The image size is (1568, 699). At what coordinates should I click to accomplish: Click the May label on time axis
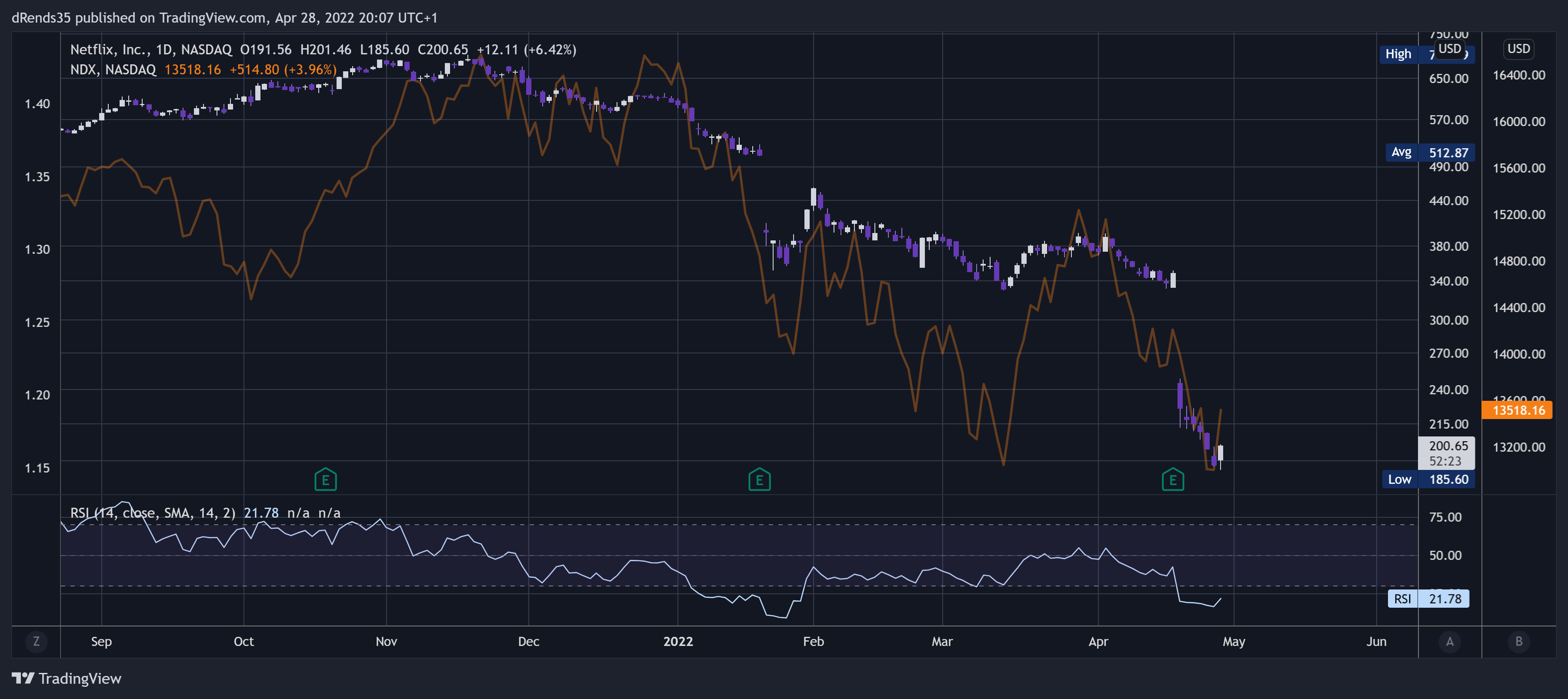click(1234, 641)
